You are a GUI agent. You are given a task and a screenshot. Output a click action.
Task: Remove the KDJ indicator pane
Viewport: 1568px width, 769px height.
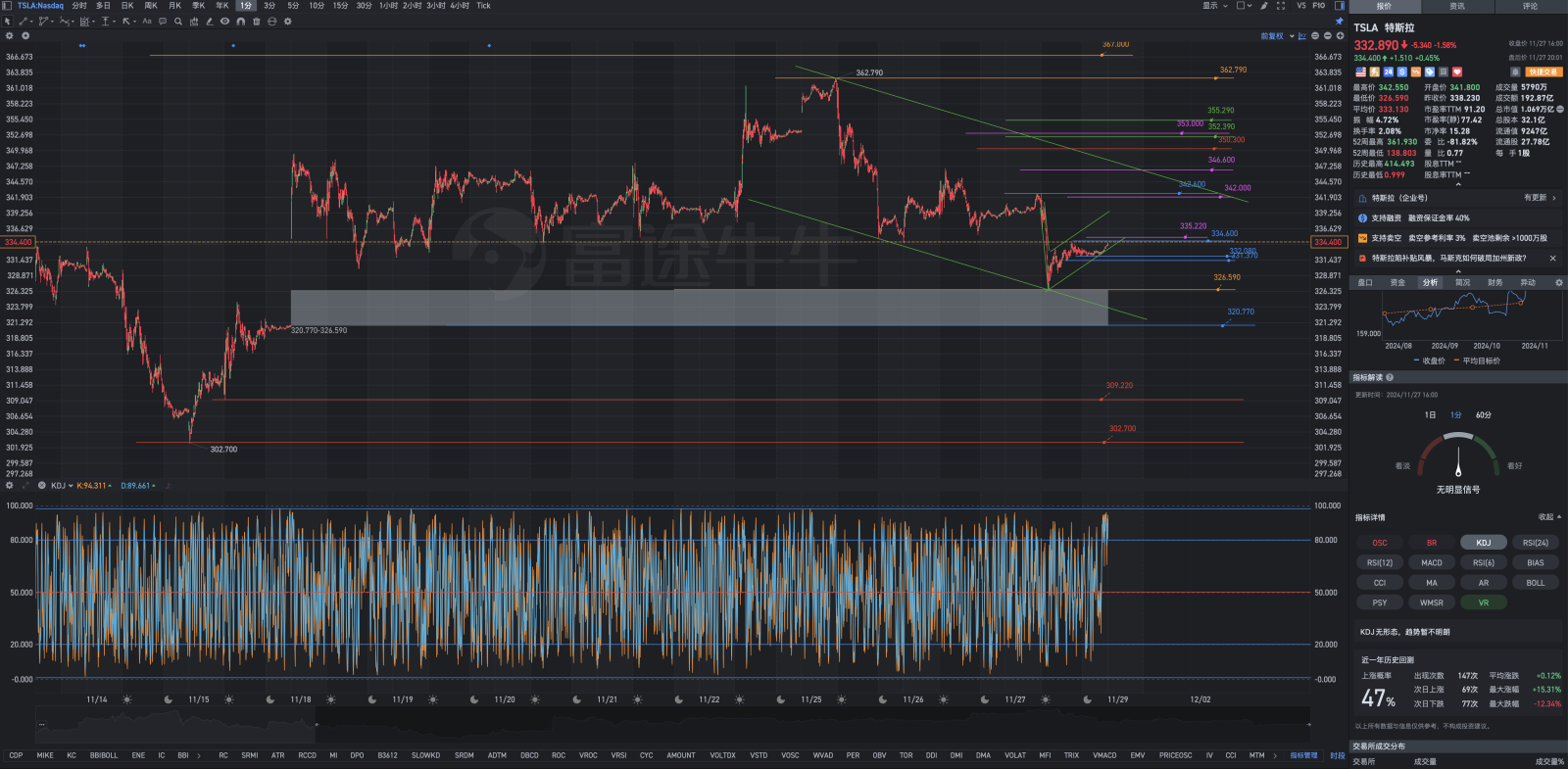pyautogui.click(x=42, y=485)
